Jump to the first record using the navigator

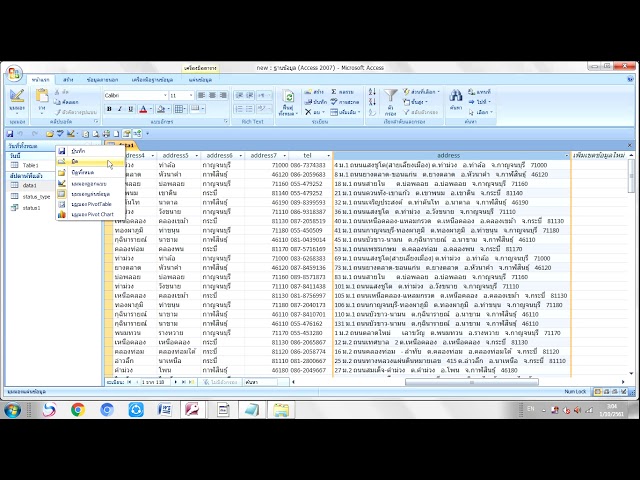click(x=129, y=382)
